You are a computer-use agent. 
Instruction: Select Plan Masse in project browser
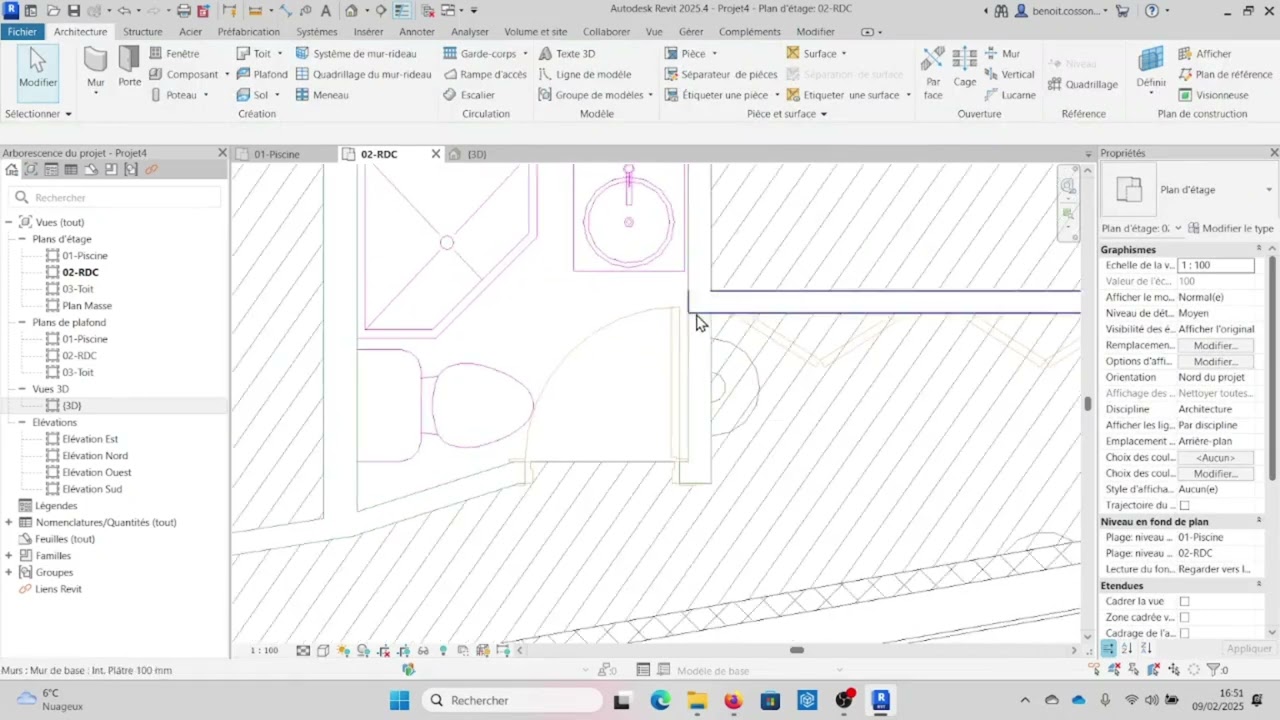click(x=87, y=306)
